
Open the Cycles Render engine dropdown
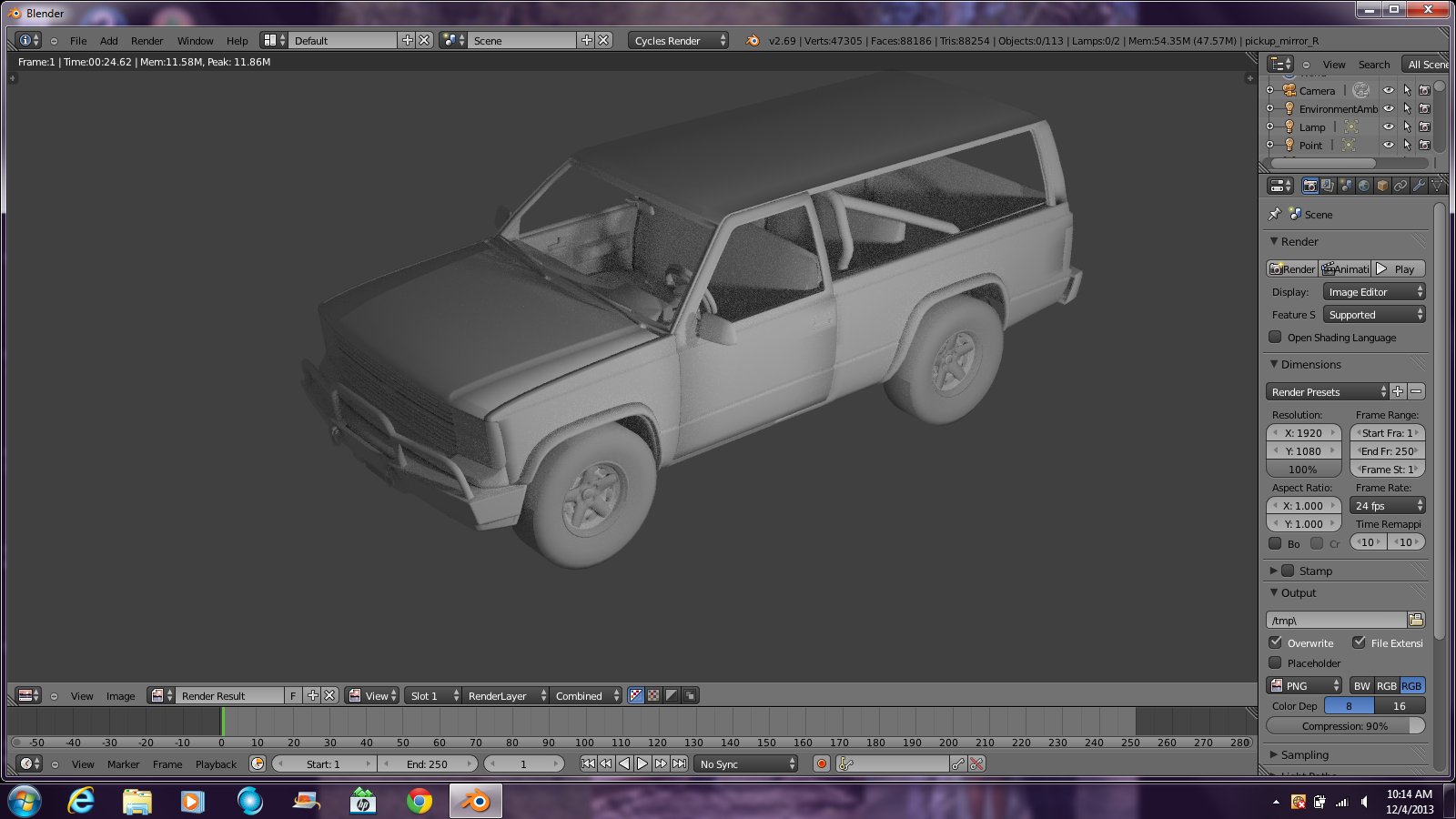(678, 41)
